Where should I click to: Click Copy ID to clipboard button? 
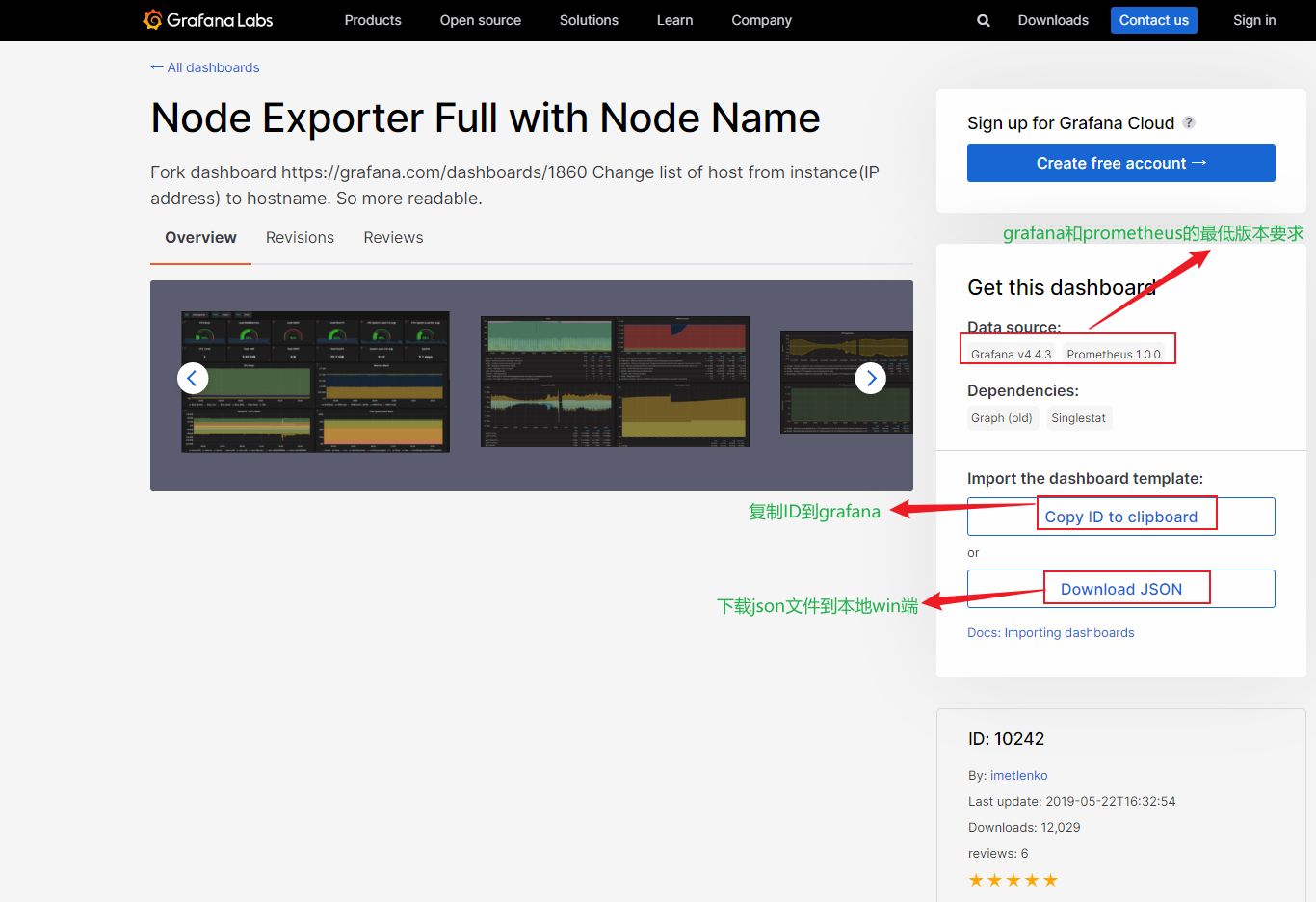pos(1121,517)
